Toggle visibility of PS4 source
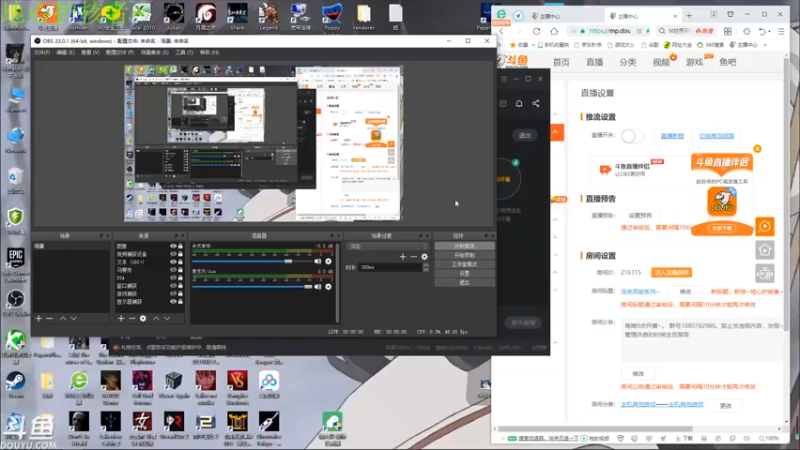 pyautogui.click(x=173, y=278)
